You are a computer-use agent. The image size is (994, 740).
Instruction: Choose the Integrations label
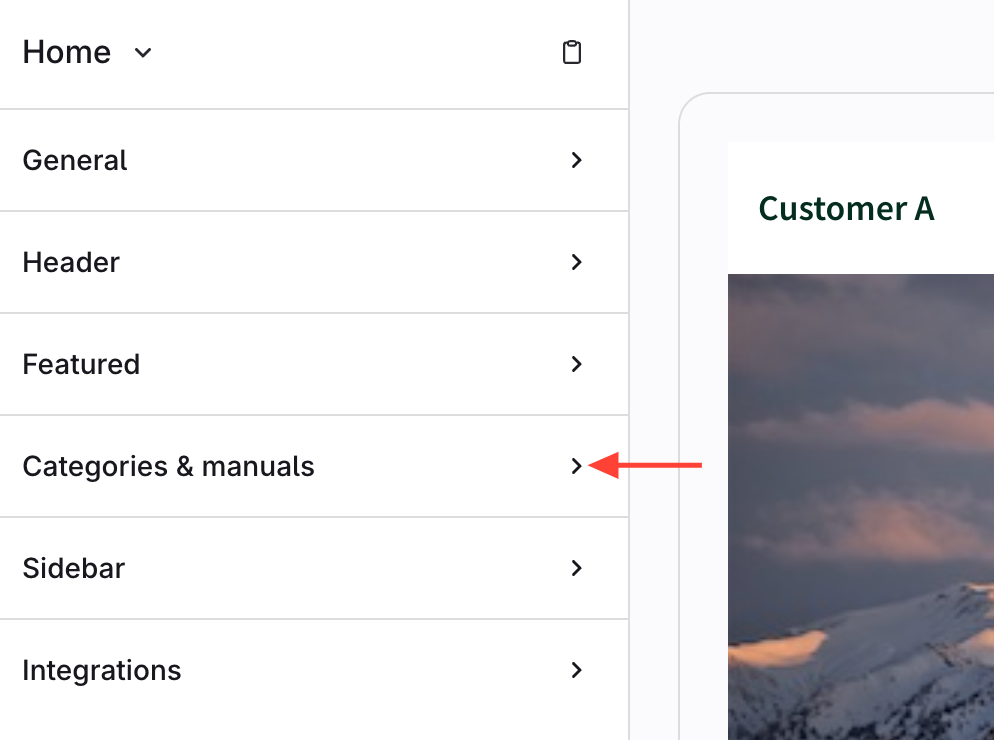click(x=102, y=670)
